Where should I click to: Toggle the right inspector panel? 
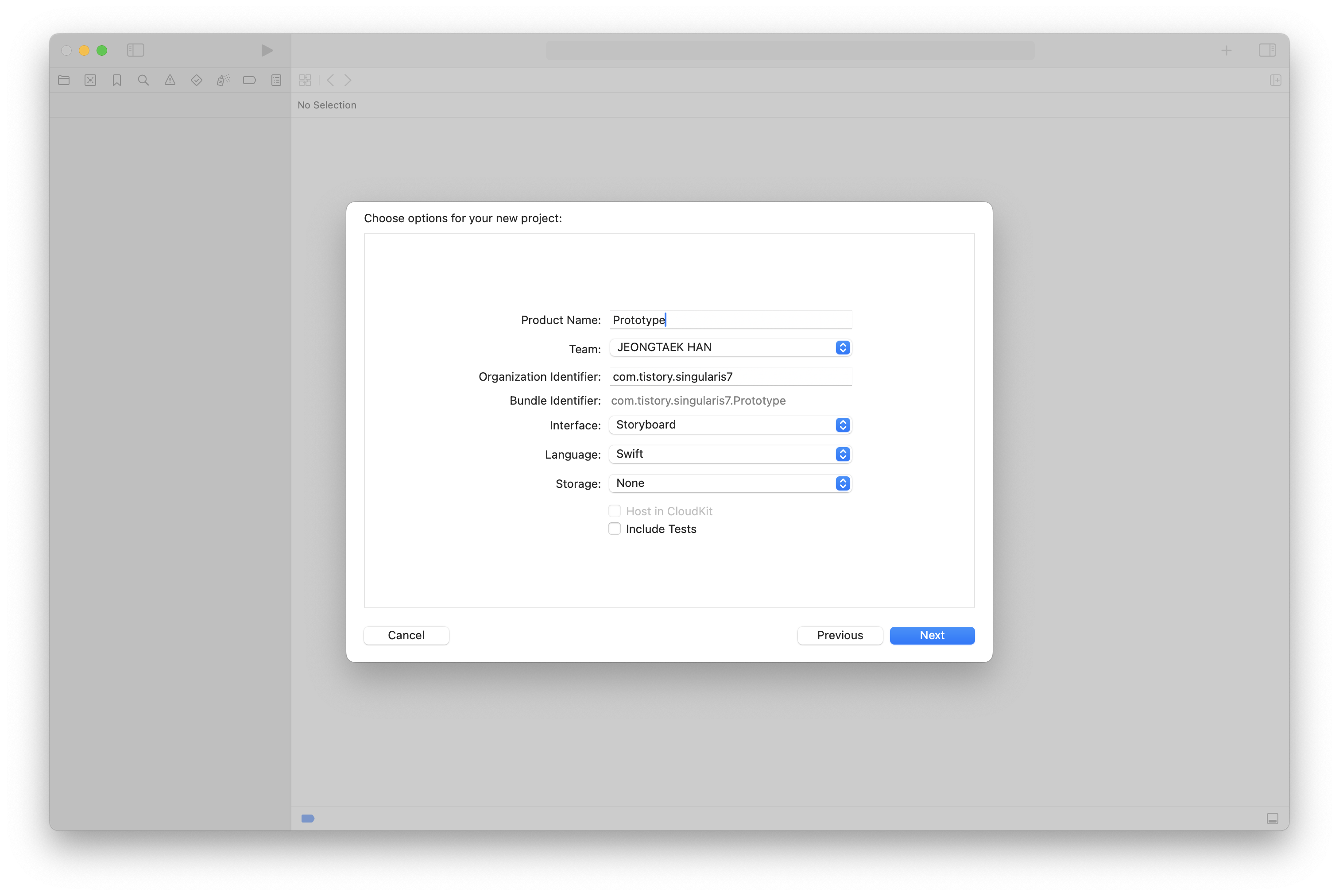tap(1266, 50)
